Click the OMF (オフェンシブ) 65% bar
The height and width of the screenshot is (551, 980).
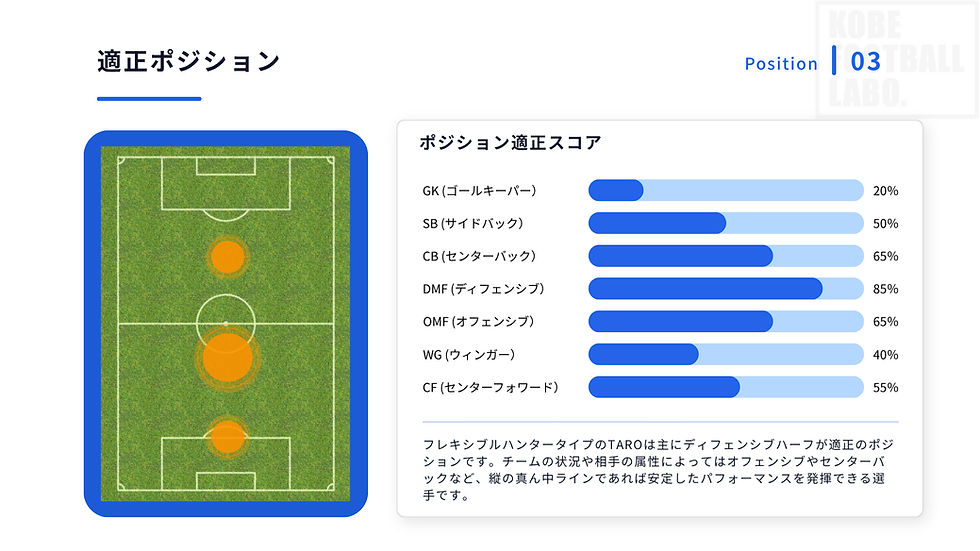(726, 322)
